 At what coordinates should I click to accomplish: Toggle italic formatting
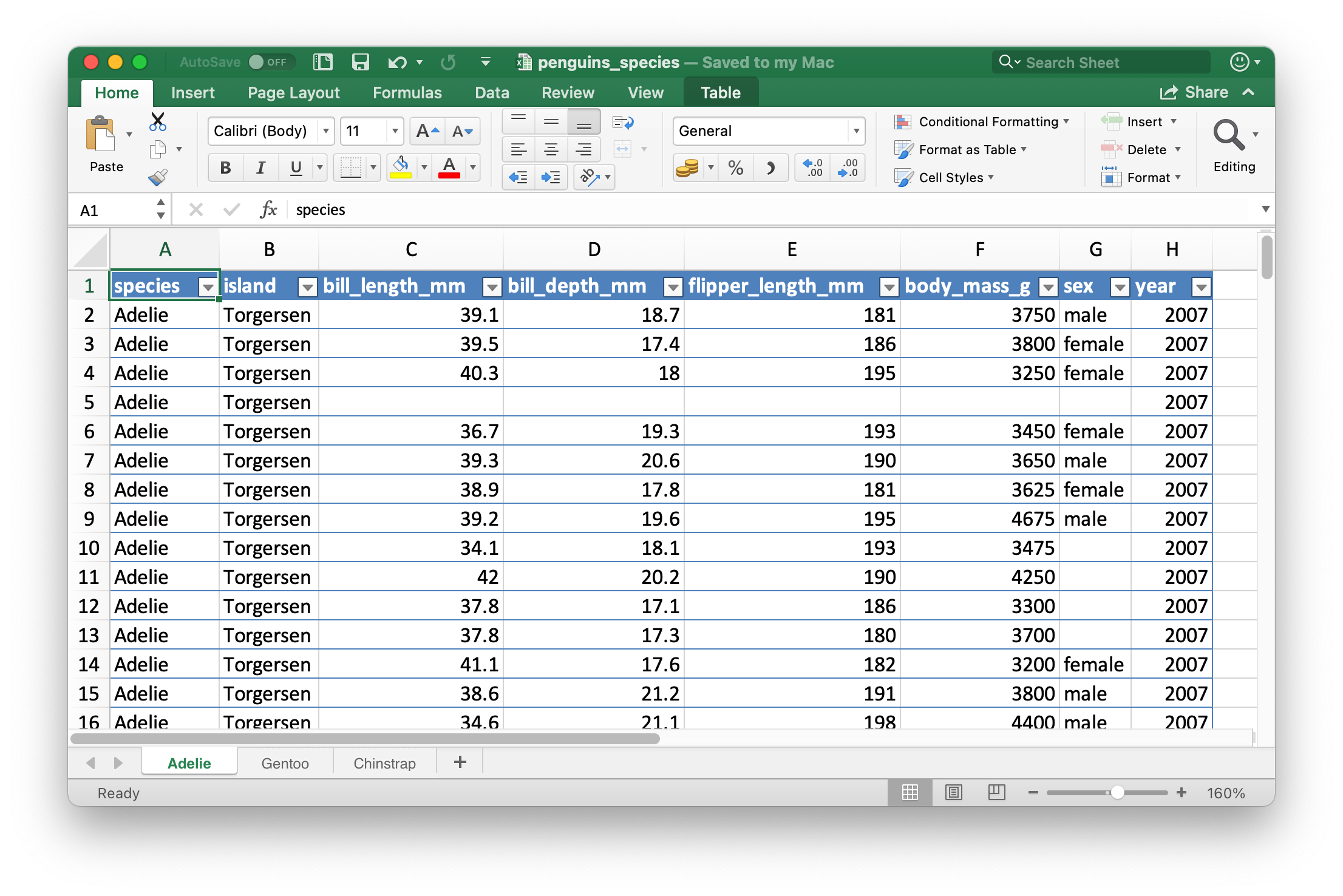(x=260, y=168)
